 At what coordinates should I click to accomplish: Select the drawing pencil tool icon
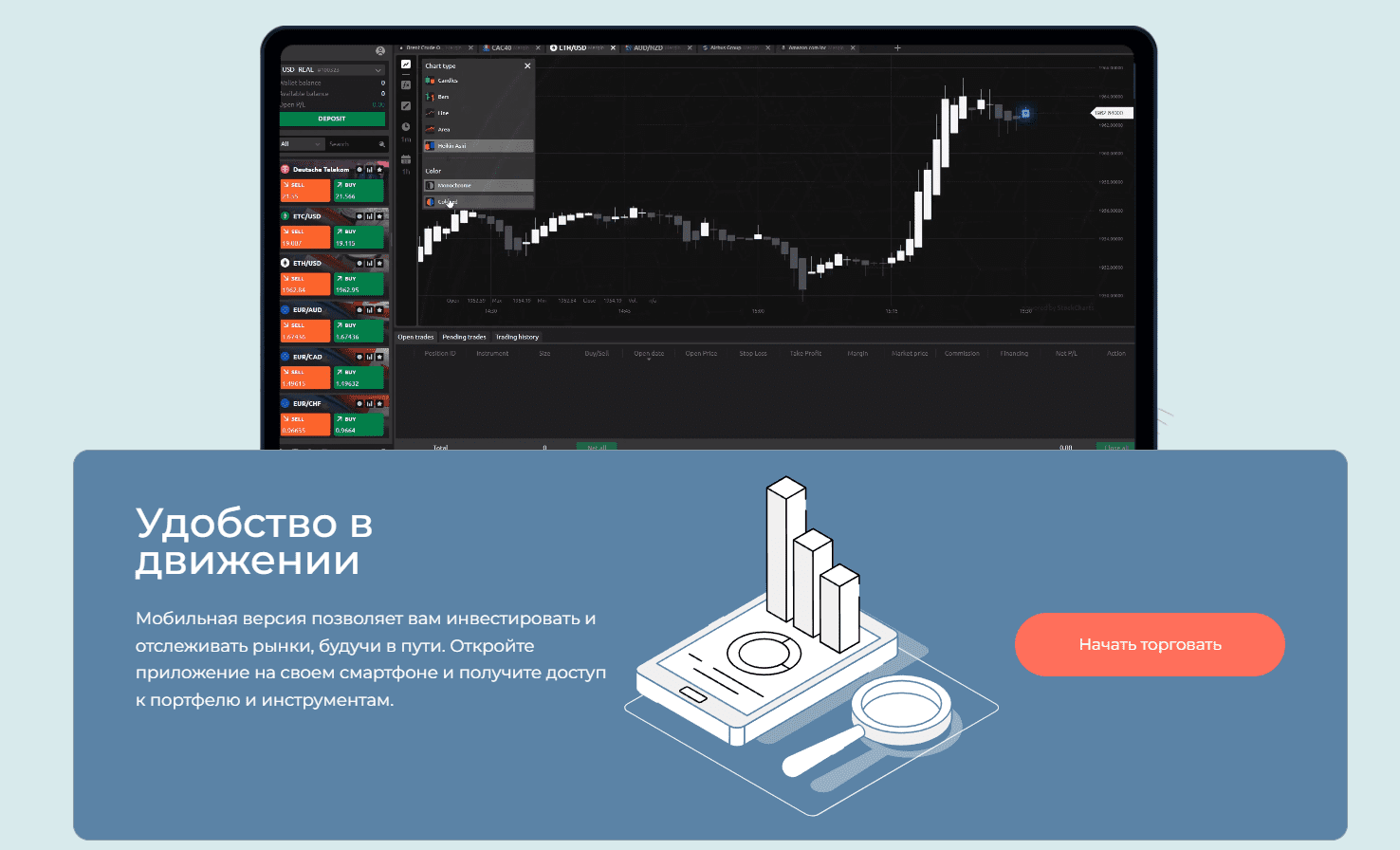(406, 106)
